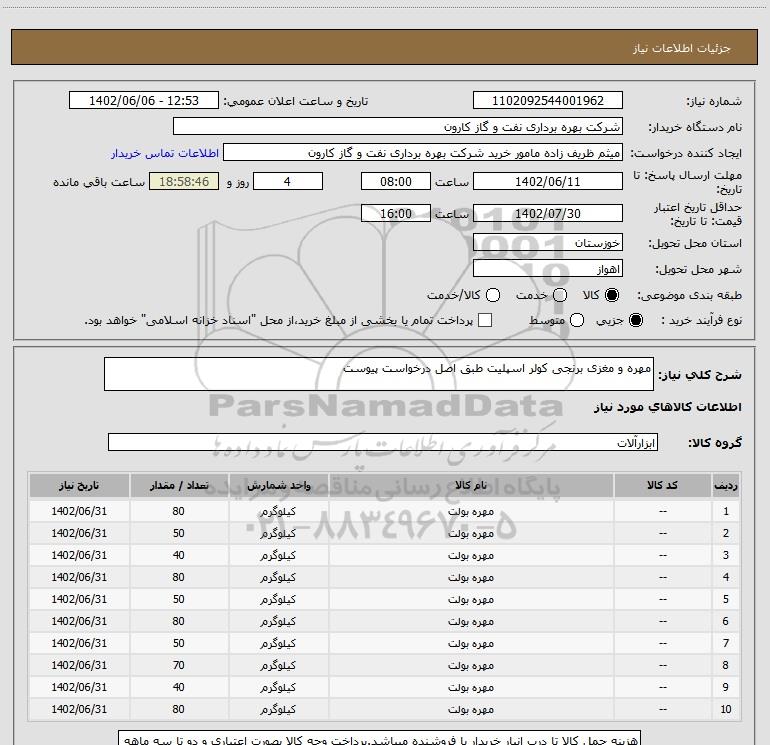Open the اطلاعات تماس خریدار link
The height and width of the screenshot is (745, 770).
tap(165, 153)
